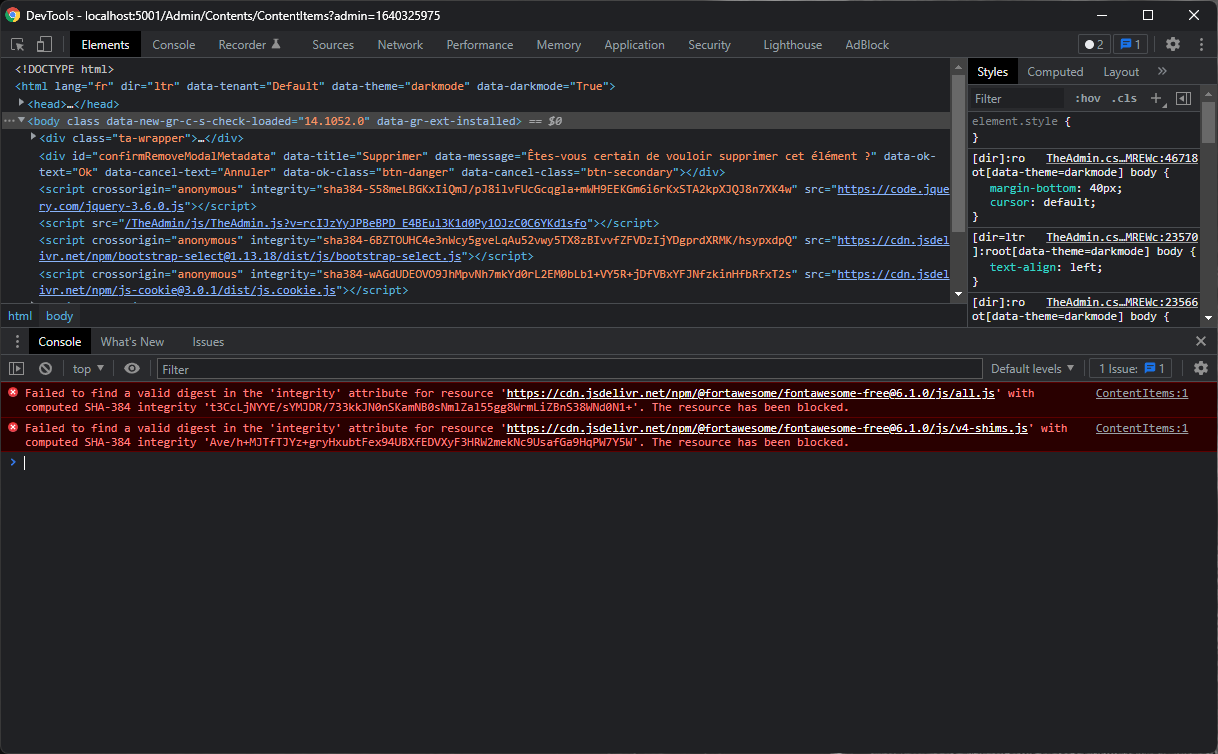The image size is (1218, 754).
Task: Create a live expression using the eye icon
Action: click(131, 368)
